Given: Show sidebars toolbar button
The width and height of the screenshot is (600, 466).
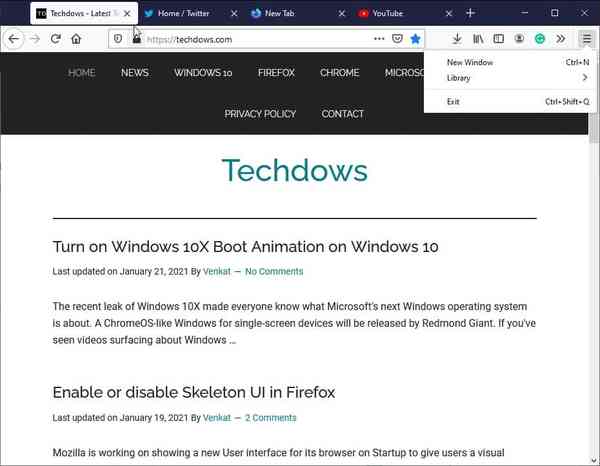Looking at the screenshot, I should 499,39.
